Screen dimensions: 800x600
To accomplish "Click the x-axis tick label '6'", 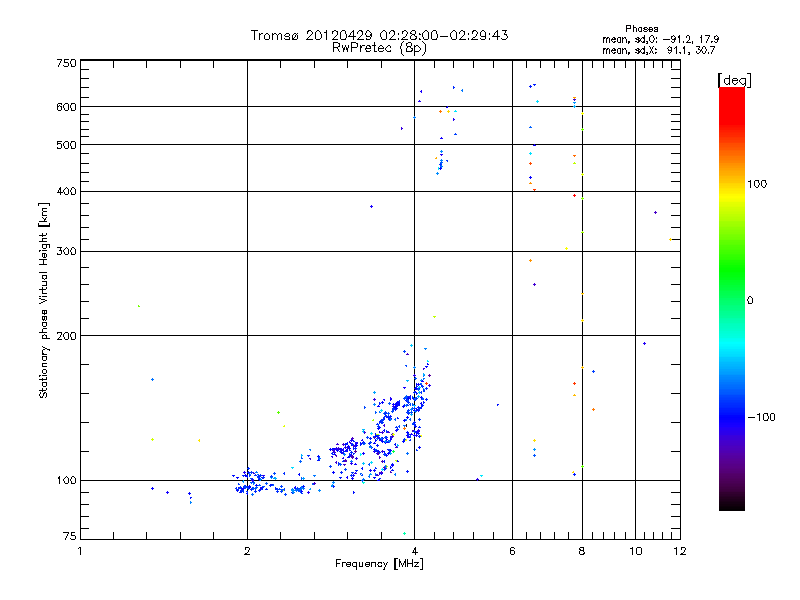I will pos(512,551).
